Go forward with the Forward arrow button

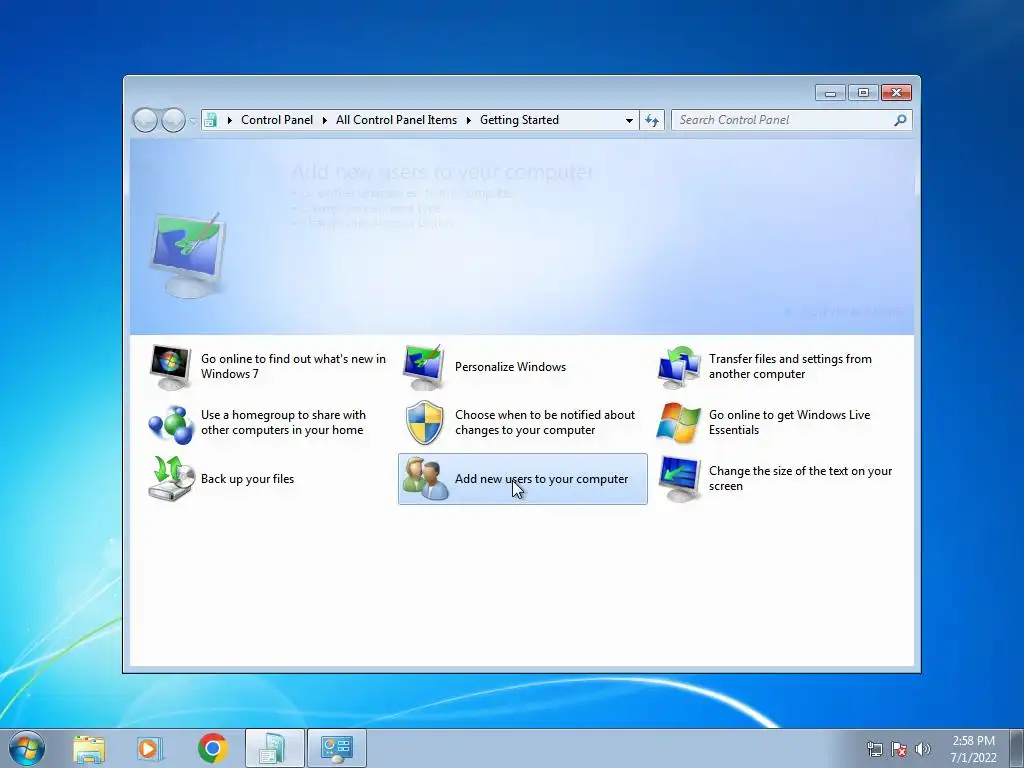click(173, 120)
